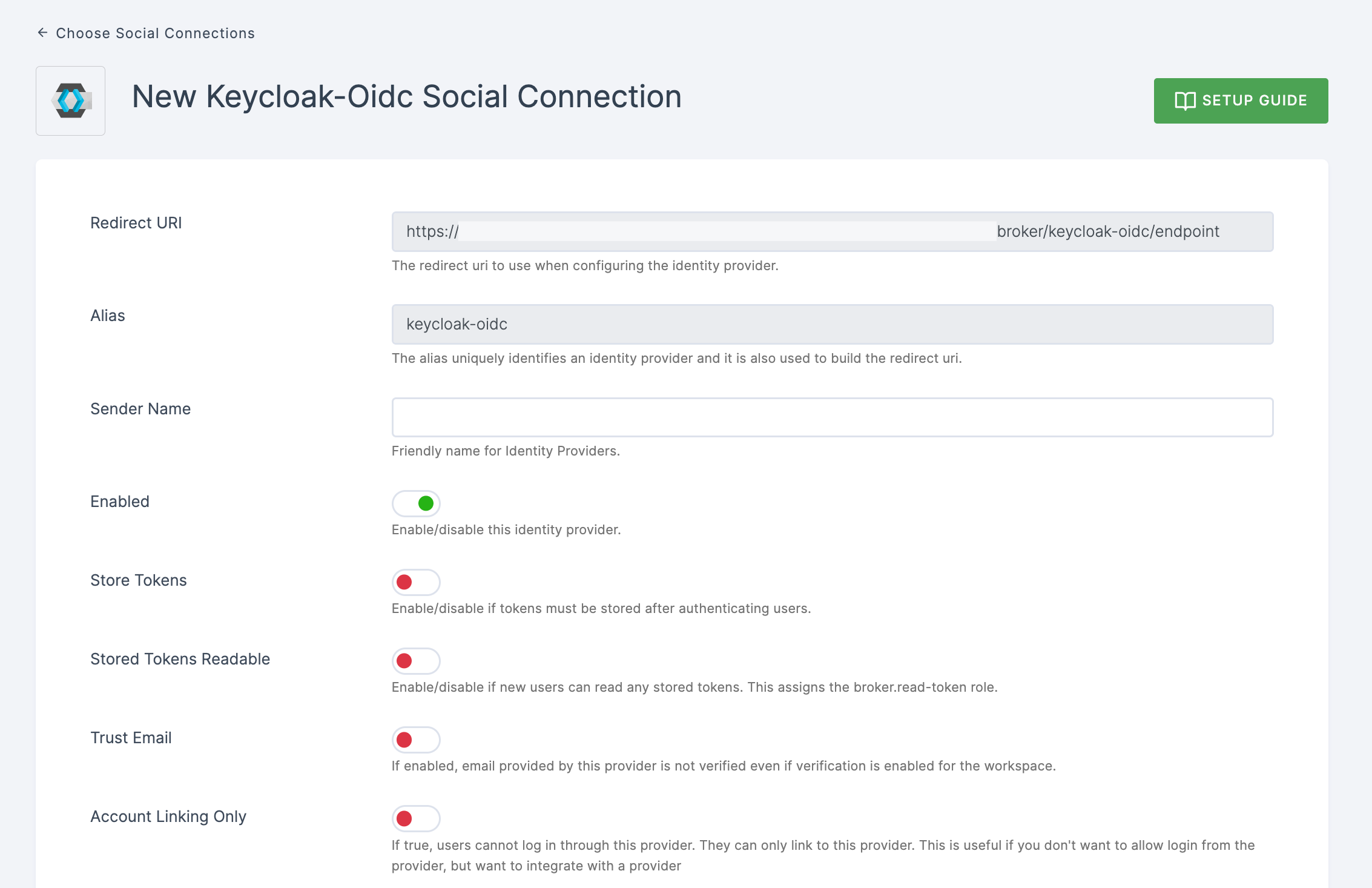Switch on Trust Email
The width and height of the screenshot is (1372, 888).
(x=416, y=740)
